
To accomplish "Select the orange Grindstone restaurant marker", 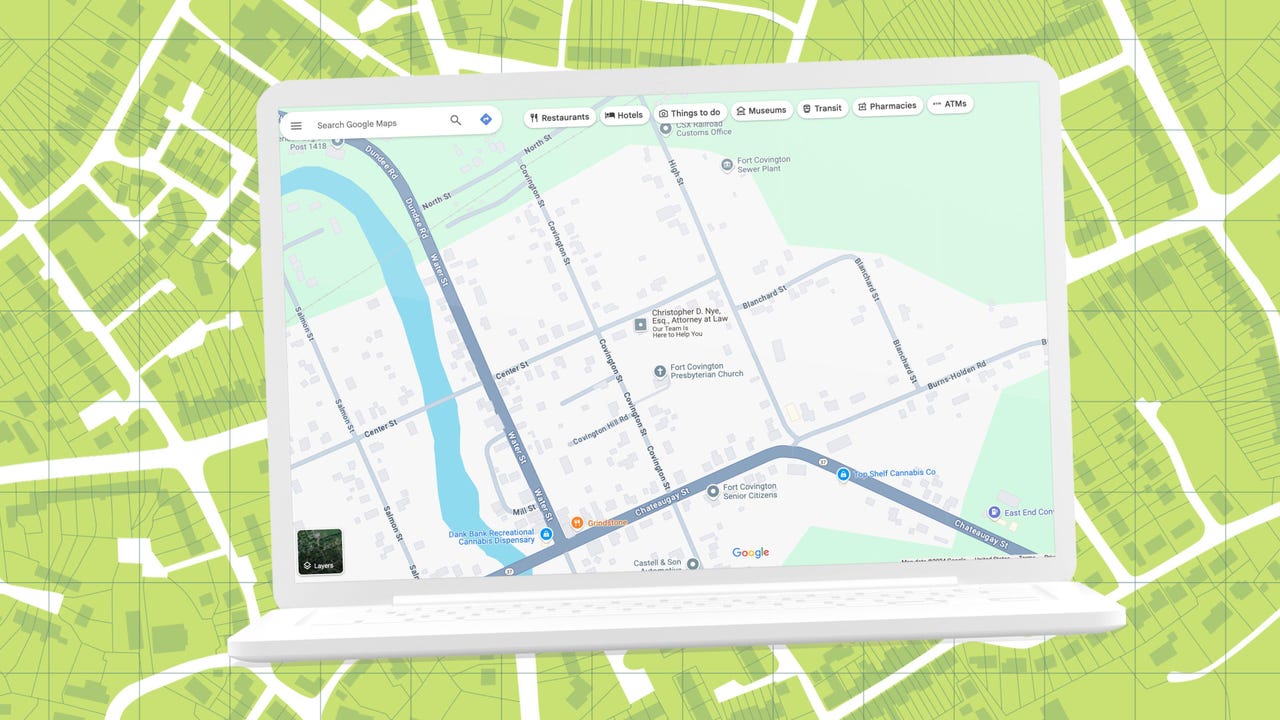I will coord(576,523).
